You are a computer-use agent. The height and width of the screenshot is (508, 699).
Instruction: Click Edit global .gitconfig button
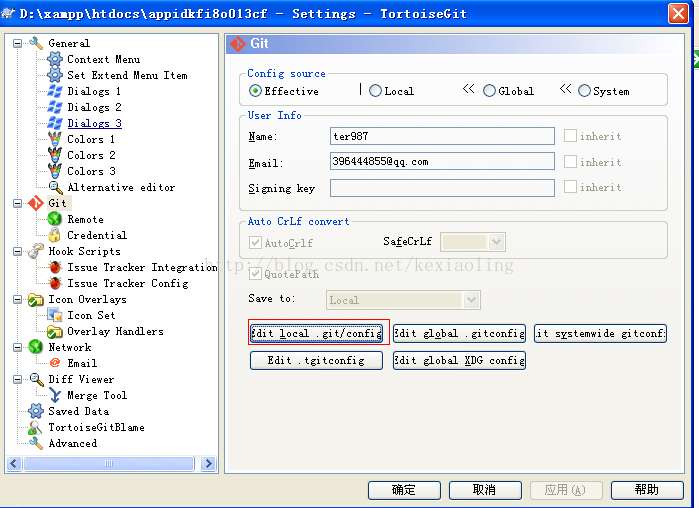coord(459,333)
